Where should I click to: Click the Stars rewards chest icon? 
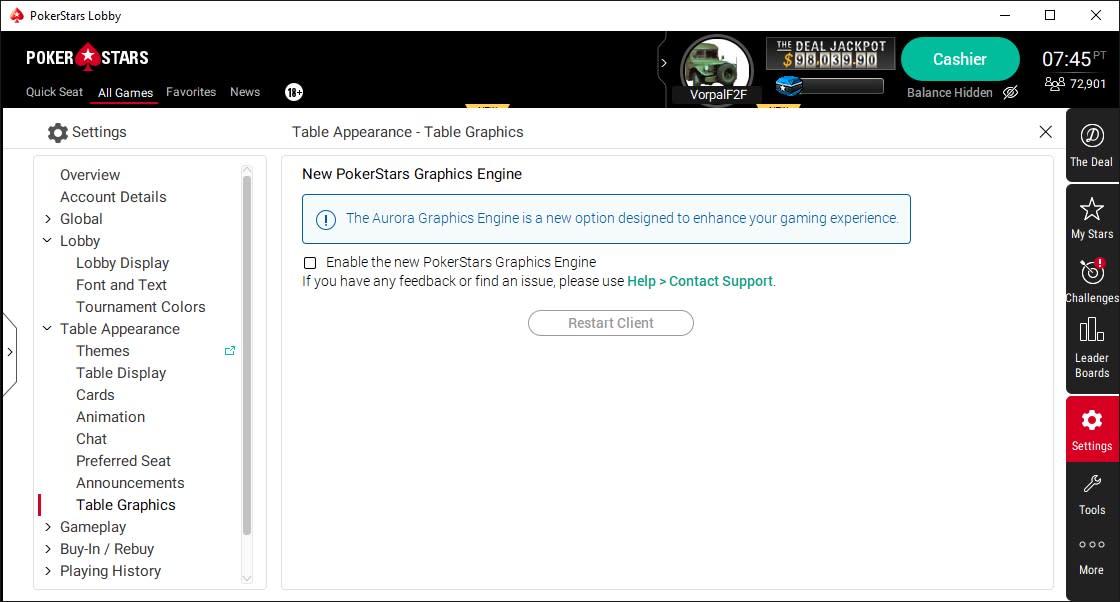(x=789, y=86)
